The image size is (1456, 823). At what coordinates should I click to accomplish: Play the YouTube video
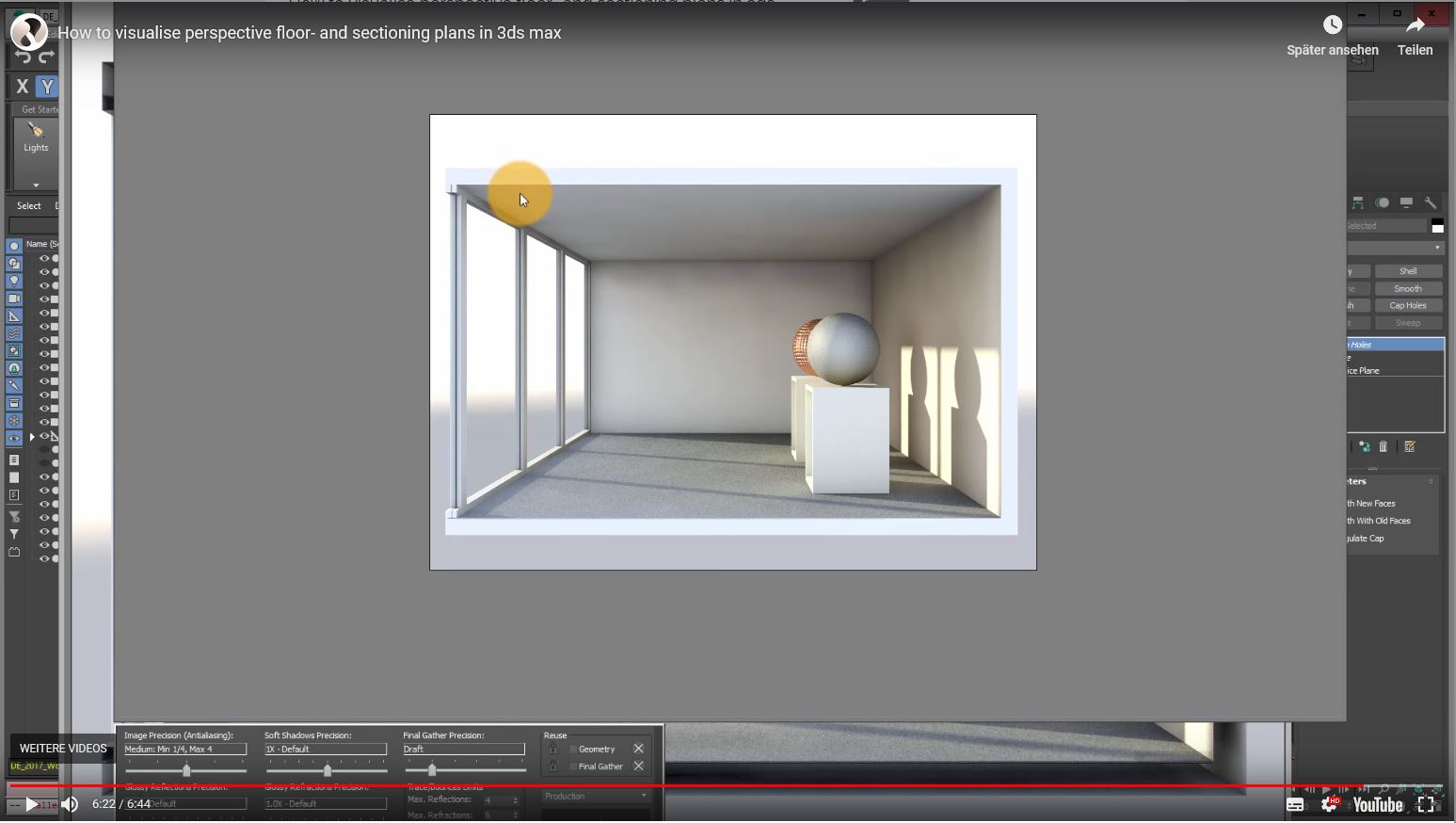point(31,804)
